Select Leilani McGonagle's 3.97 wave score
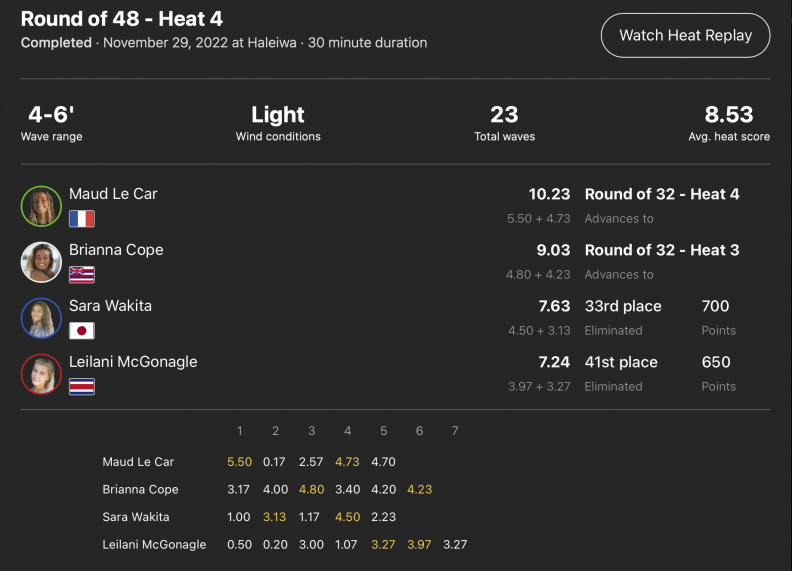 (419, 545)
